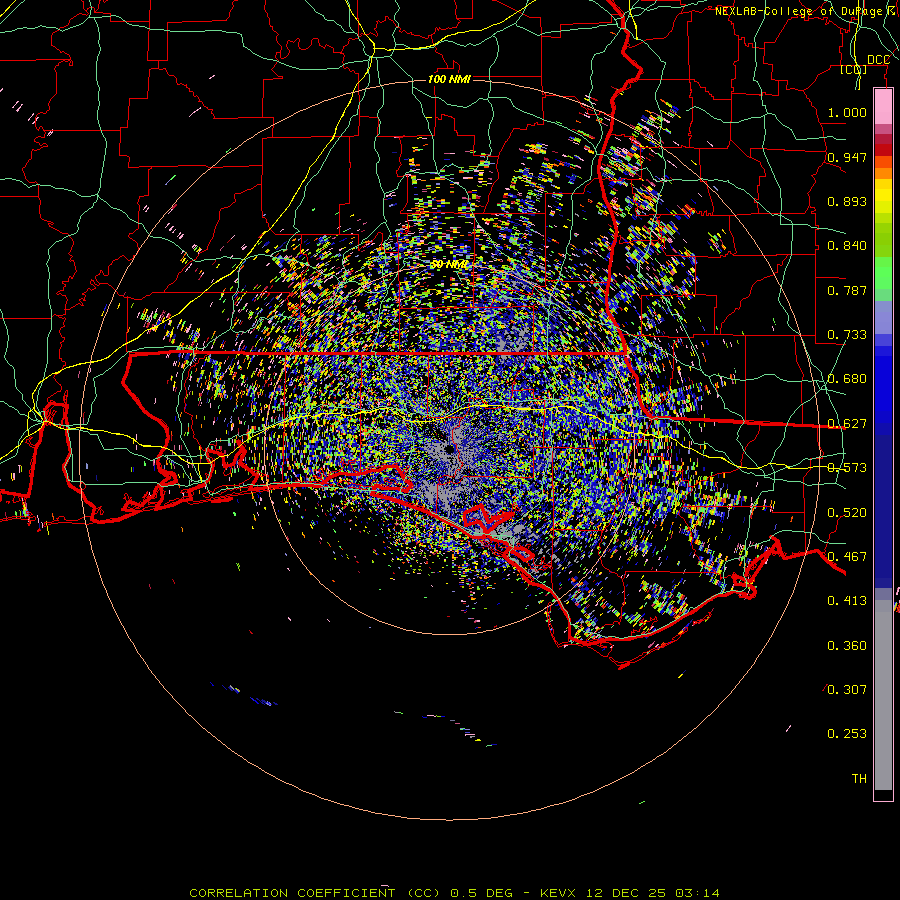Image resolution: width=900 pixels, height=900 pixels.
Task: Click the black radar site dot at center
Action: tap(449, 450)
